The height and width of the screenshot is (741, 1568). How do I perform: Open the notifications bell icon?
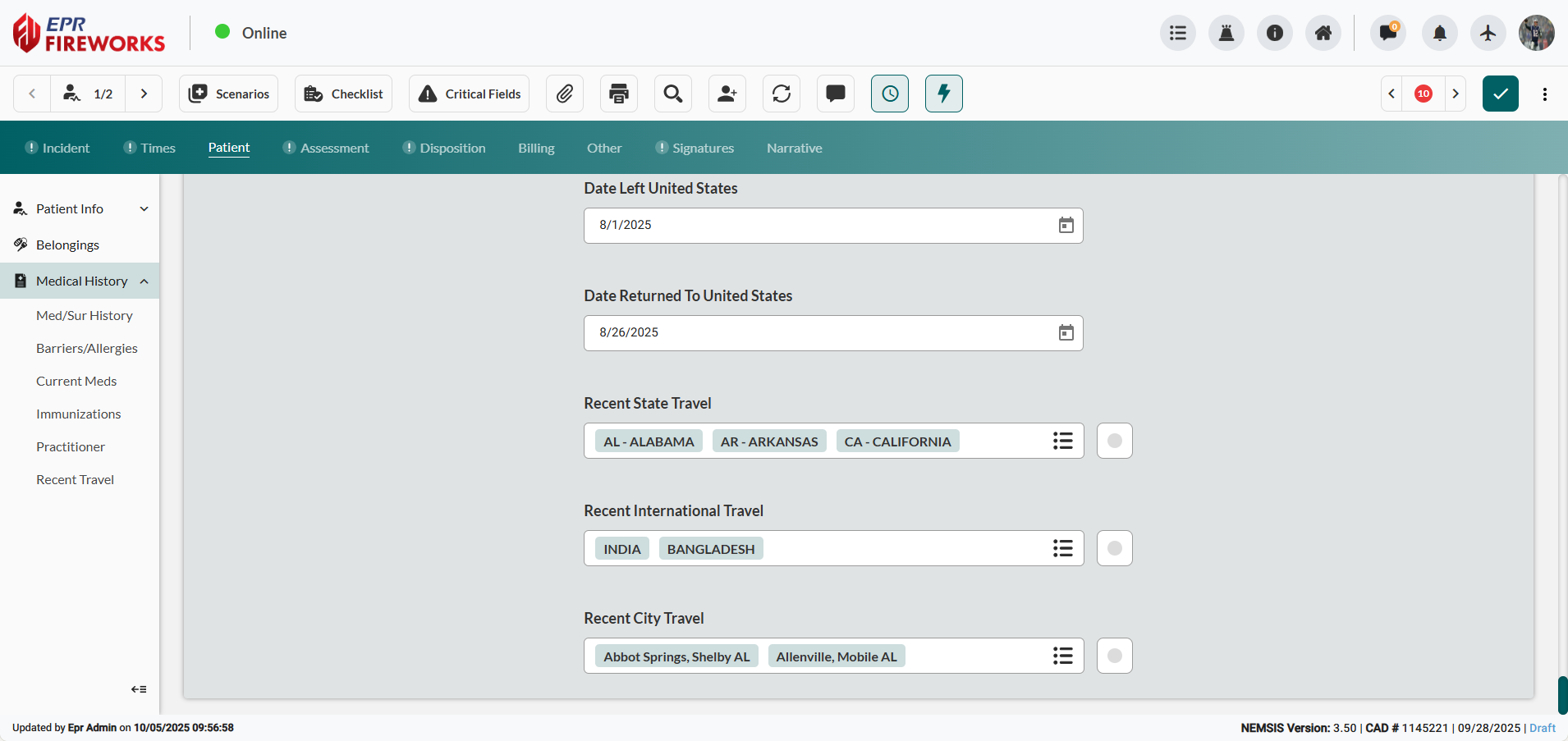[x=1440, y=33]
